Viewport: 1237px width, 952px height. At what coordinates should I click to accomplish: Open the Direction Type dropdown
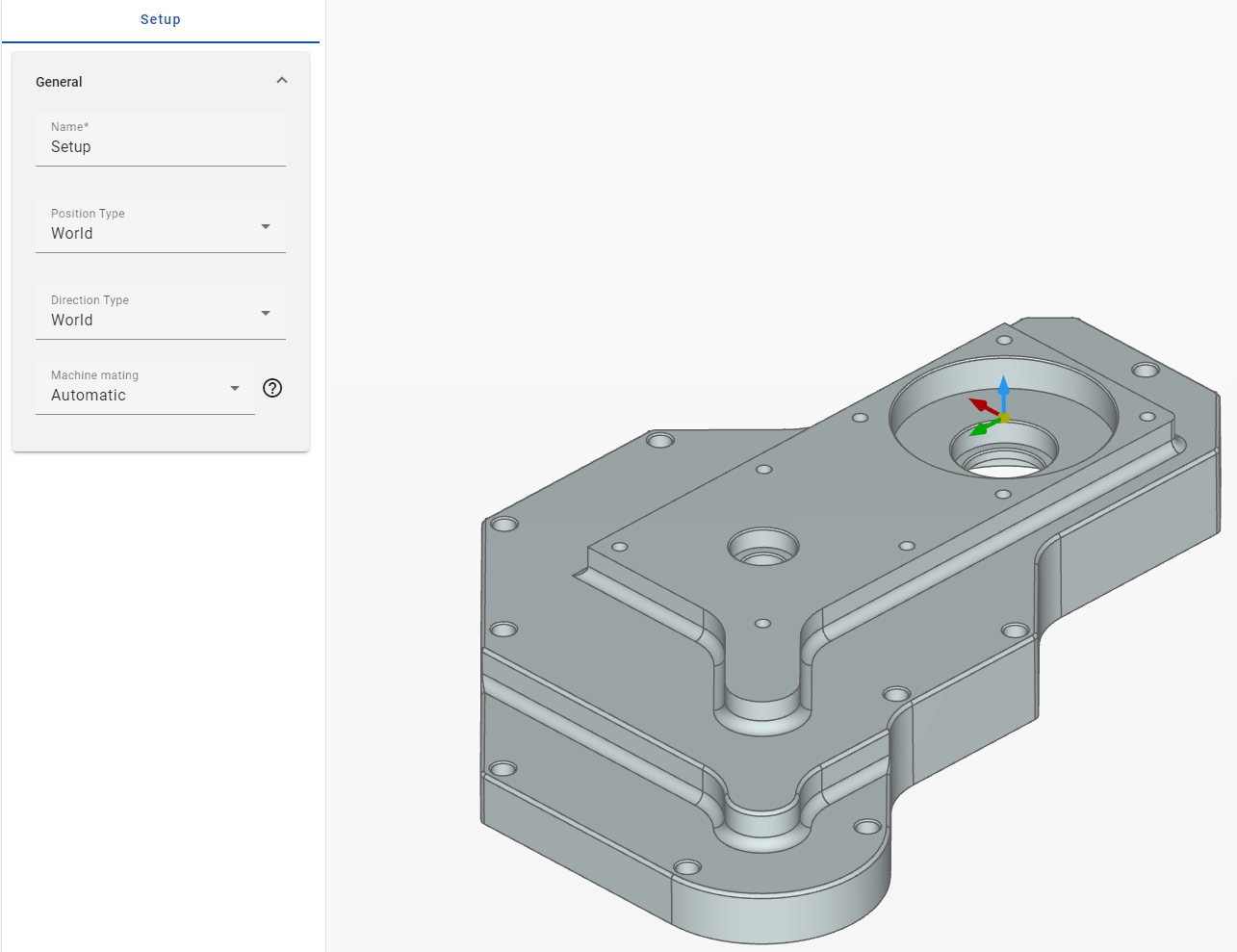click(161, 313)
